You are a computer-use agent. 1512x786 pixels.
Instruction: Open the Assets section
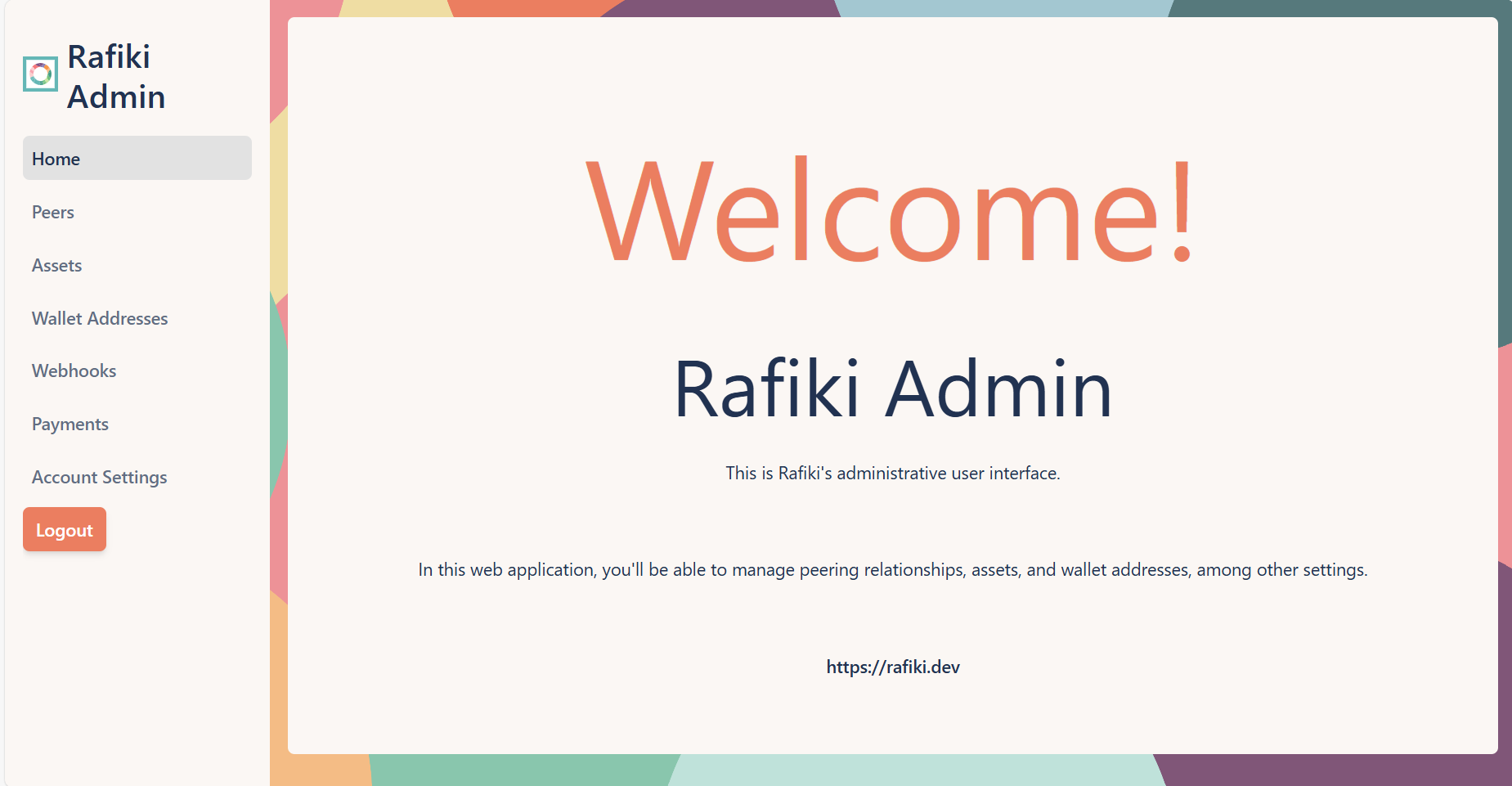(56, 265)
